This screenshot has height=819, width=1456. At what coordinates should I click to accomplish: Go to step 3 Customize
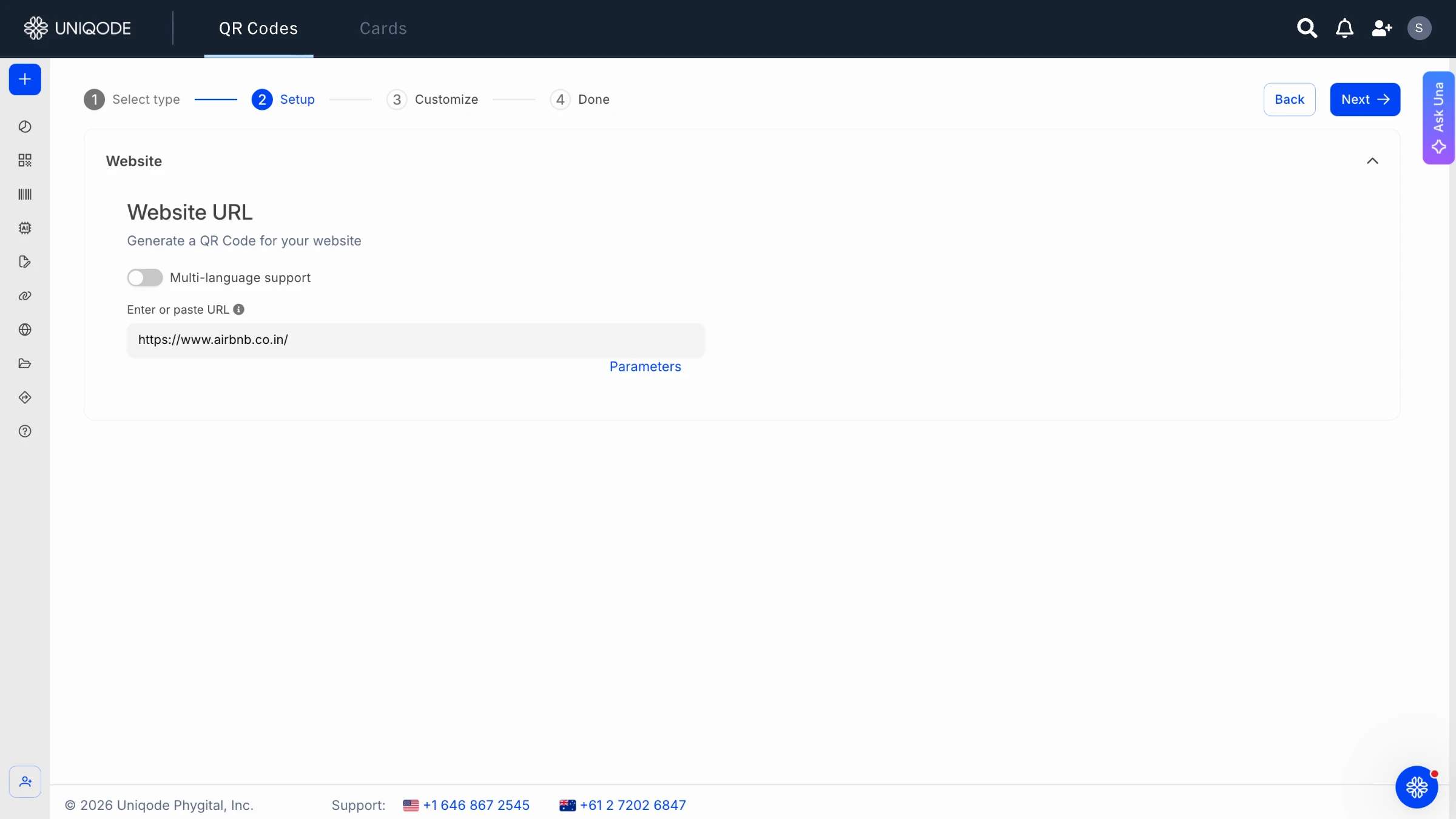pos(433,99)
